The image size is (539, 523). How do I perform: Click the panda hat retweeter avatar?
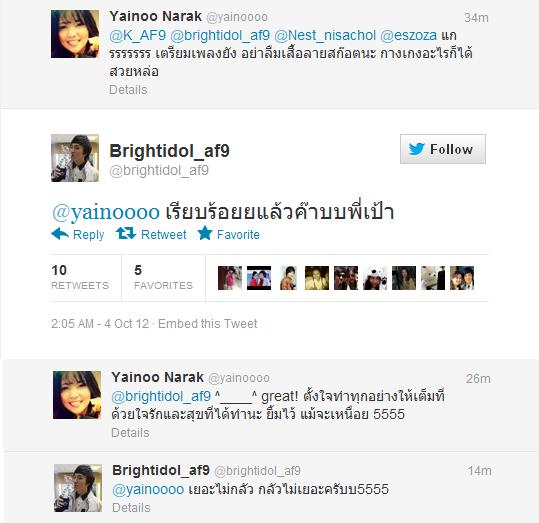(375, 278)
